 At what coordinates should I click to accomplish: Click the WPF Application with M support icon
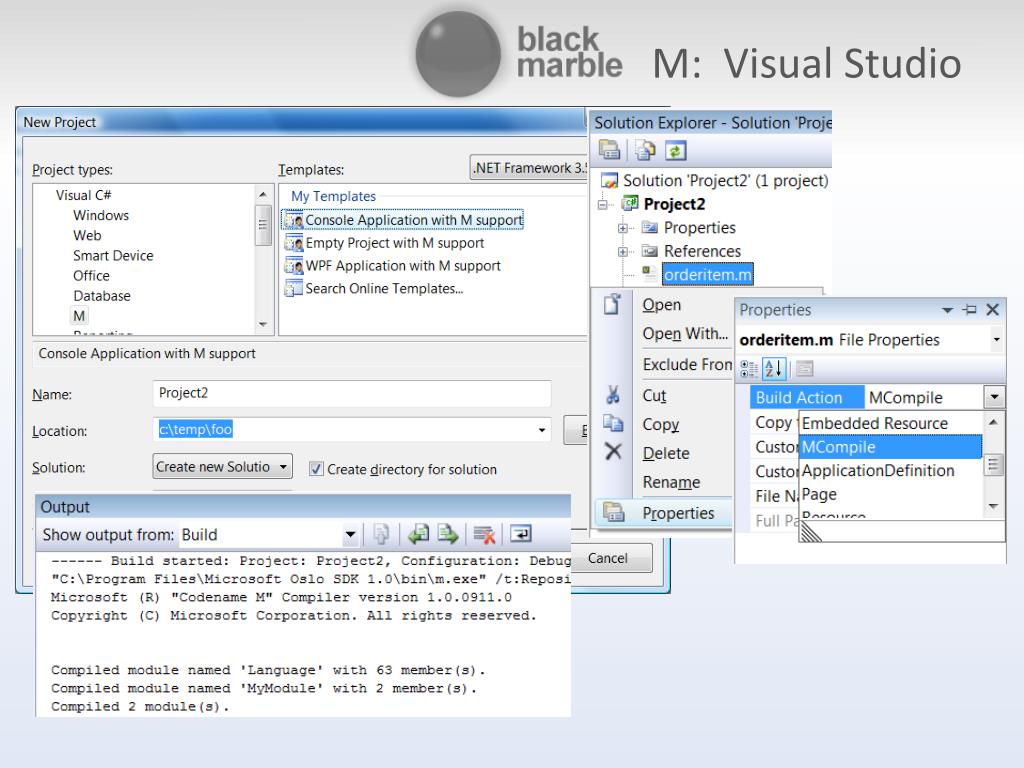pyautogui.click(x=294, y=266)
